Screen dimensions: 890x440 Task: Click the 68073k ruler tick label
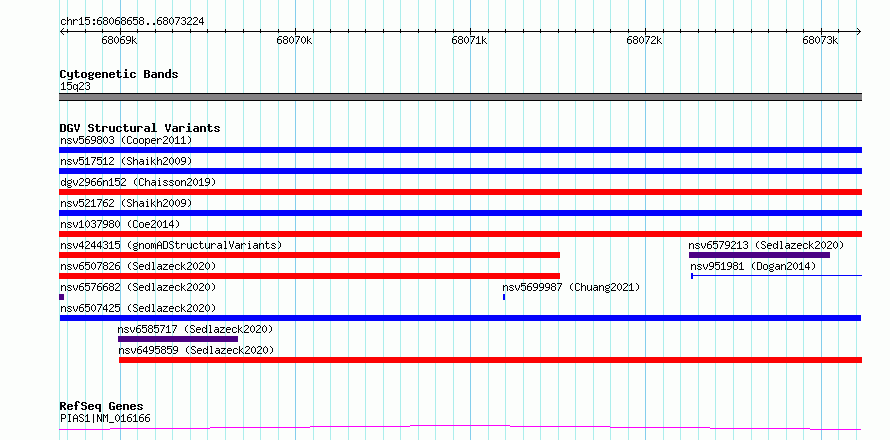point(820,40)
